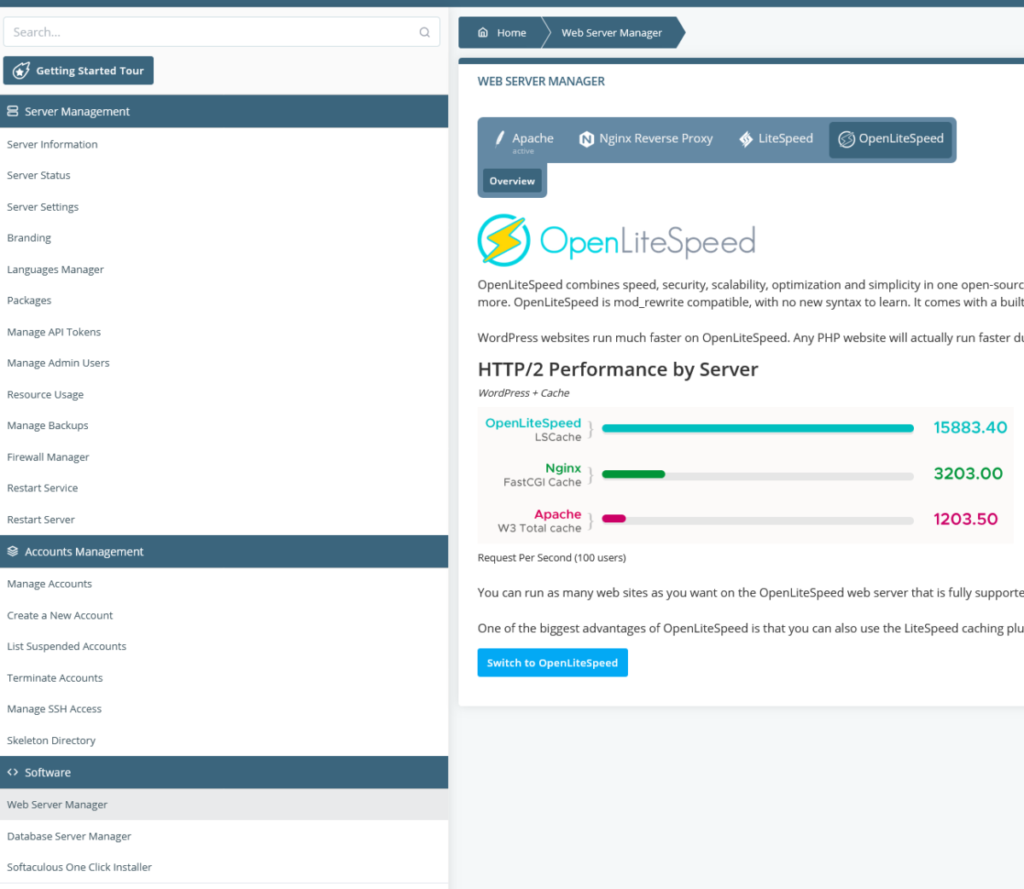This screenshot has width=1024, height=889.
Task: Click the 3203.00 value
Action: [968, 474]
